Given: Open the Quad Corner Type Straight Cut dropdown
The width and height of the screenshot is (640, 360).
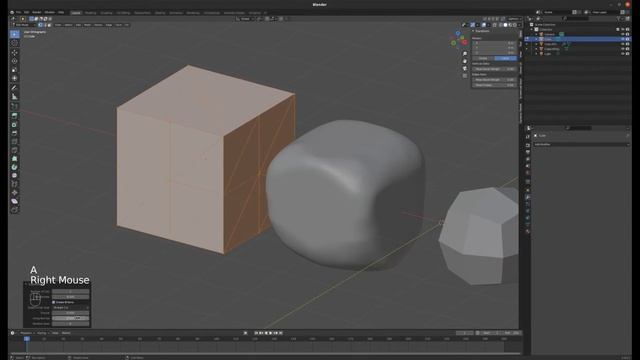Looking at the screenshot, I should pyautogui.click(x=71, y=307).
